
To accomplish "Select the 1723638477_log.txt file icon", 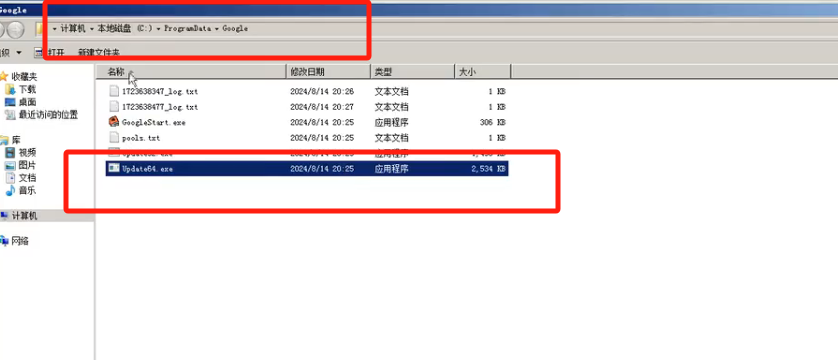I will point(113,106).
